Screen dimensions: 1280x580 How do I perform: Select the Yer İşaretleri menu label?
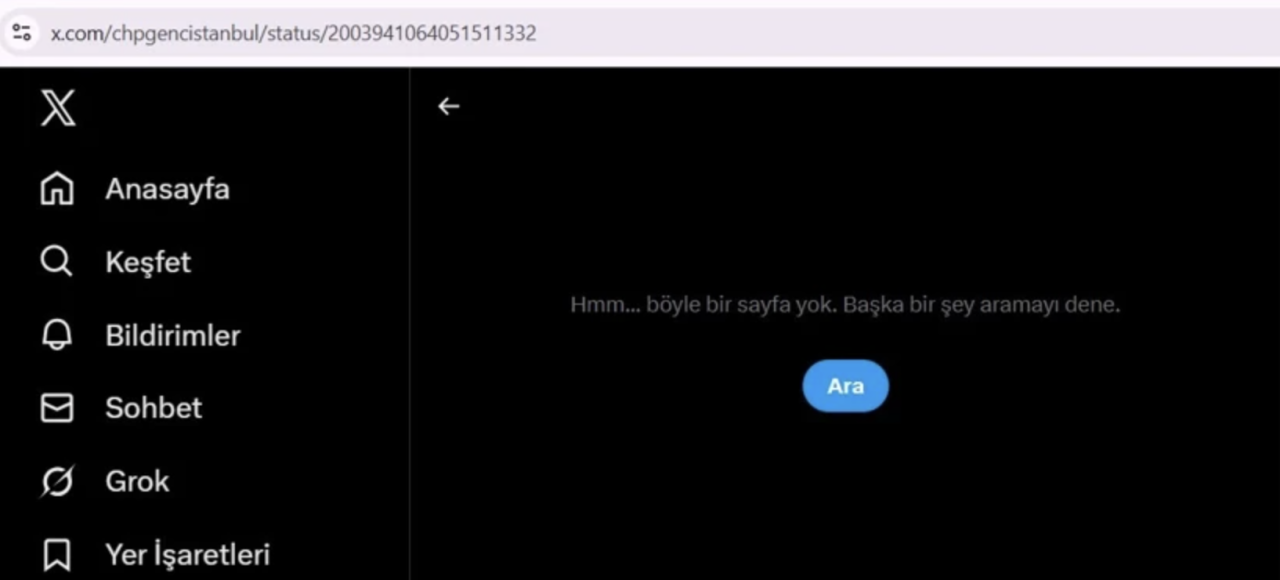[x=188, y=554]
